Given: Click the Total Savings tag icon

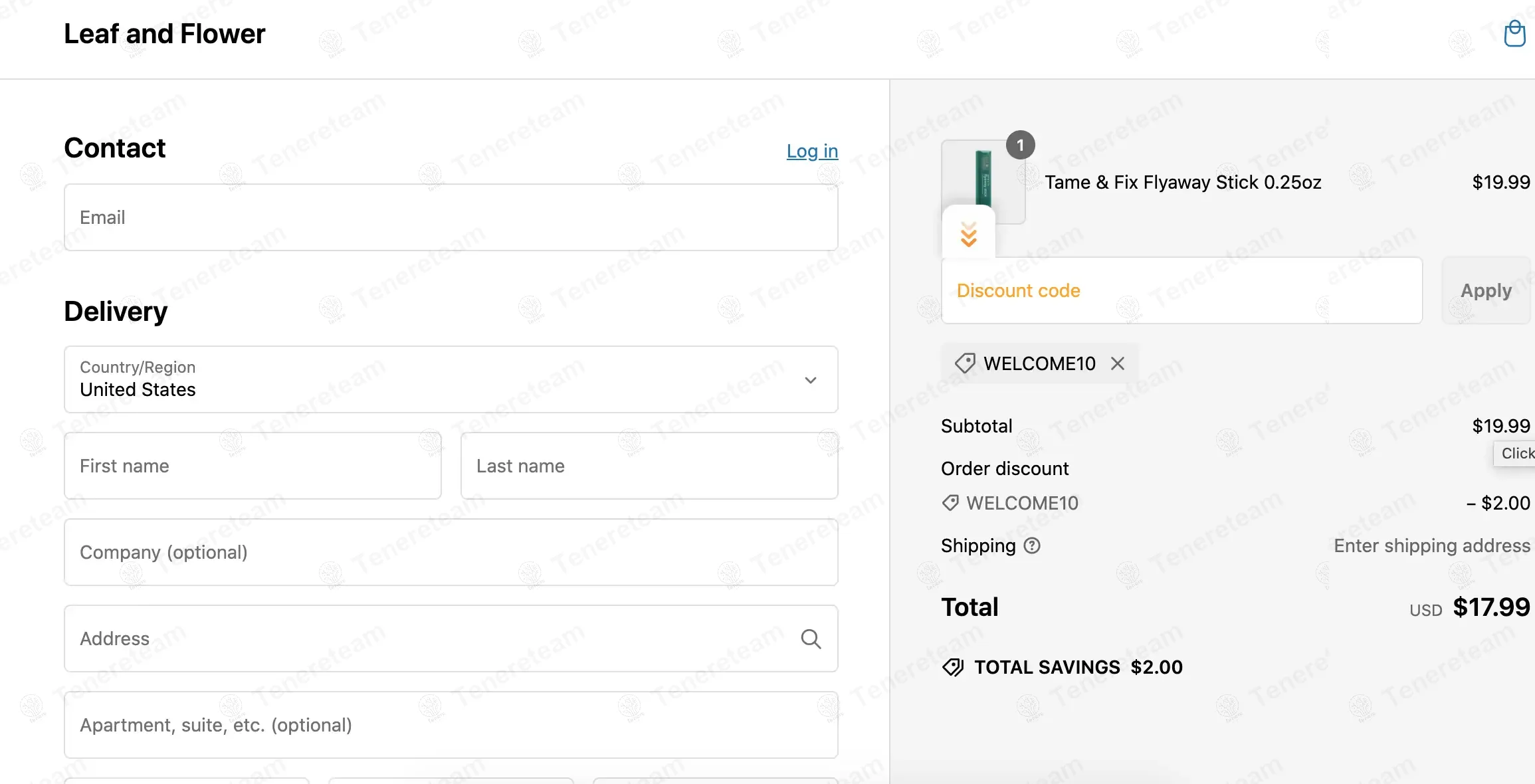Looking at the screenshot, I should coord(953,667).
